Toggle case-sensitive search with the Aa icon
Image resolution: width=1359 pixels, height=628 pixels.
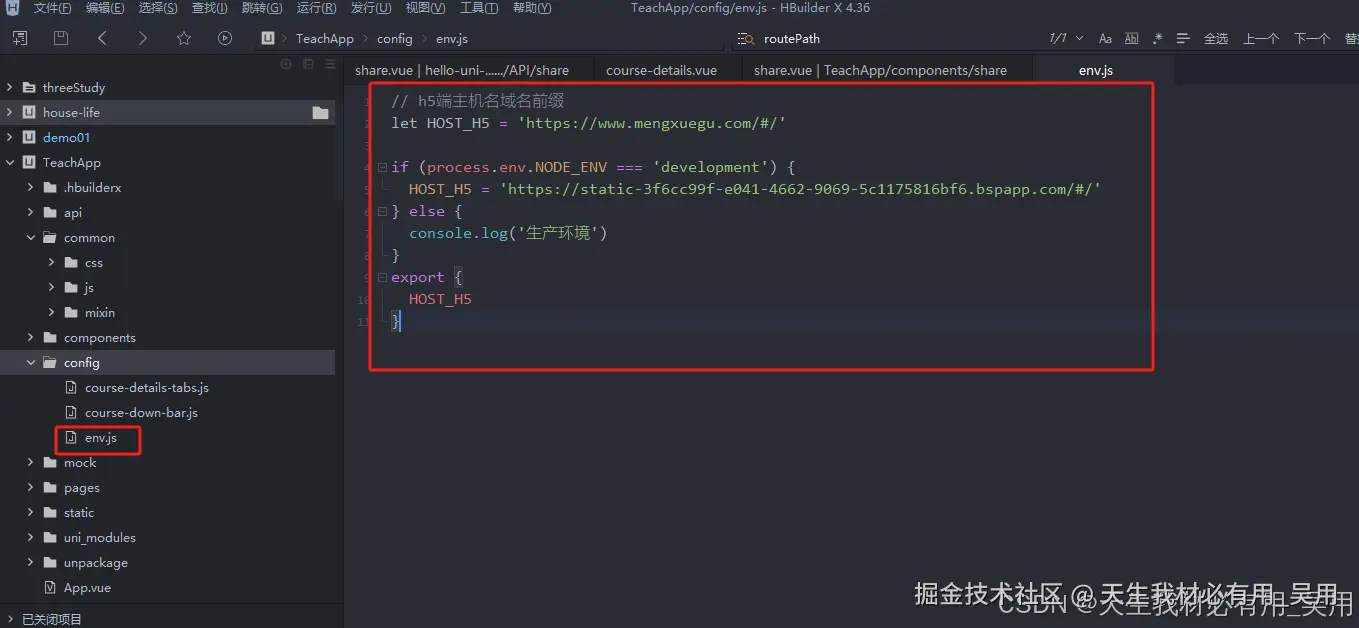tap(1104, 38)
